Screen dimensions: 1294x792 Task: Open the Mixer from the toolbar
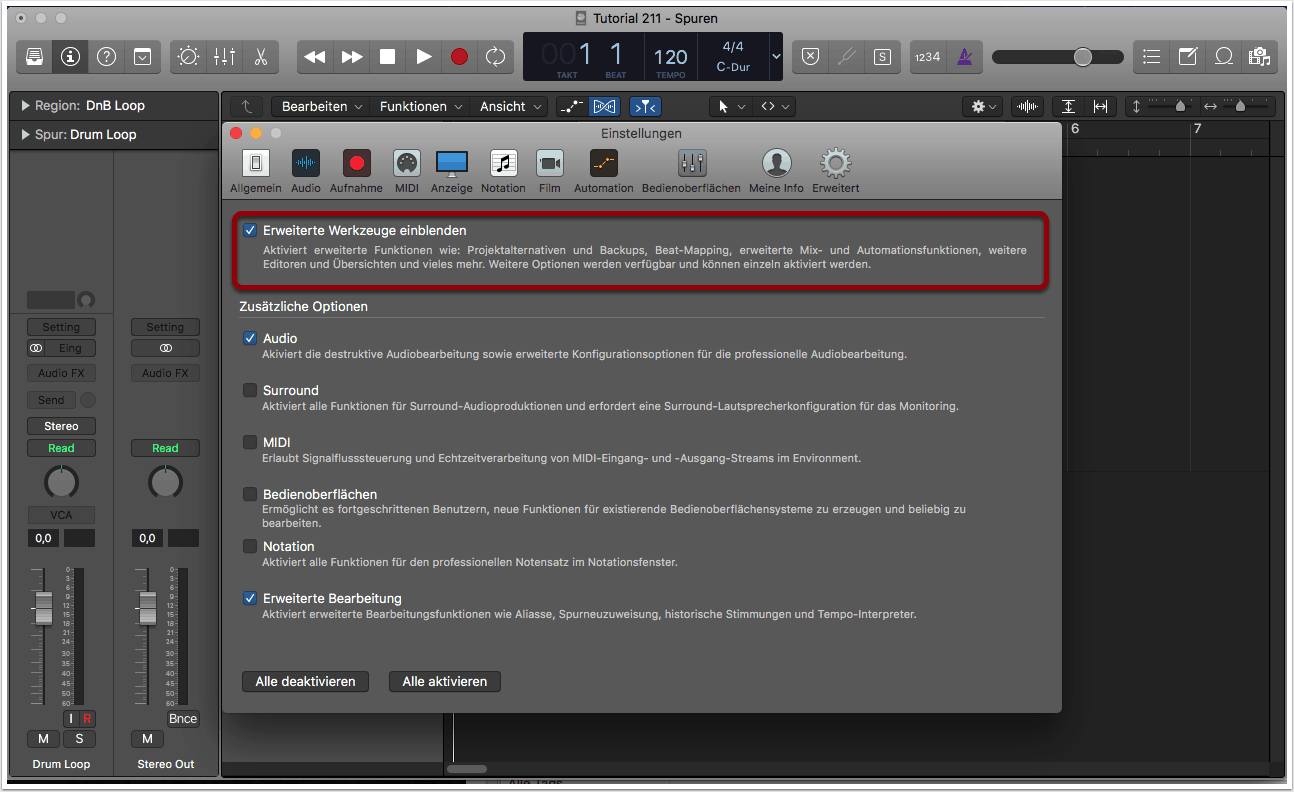pos(224,57)
